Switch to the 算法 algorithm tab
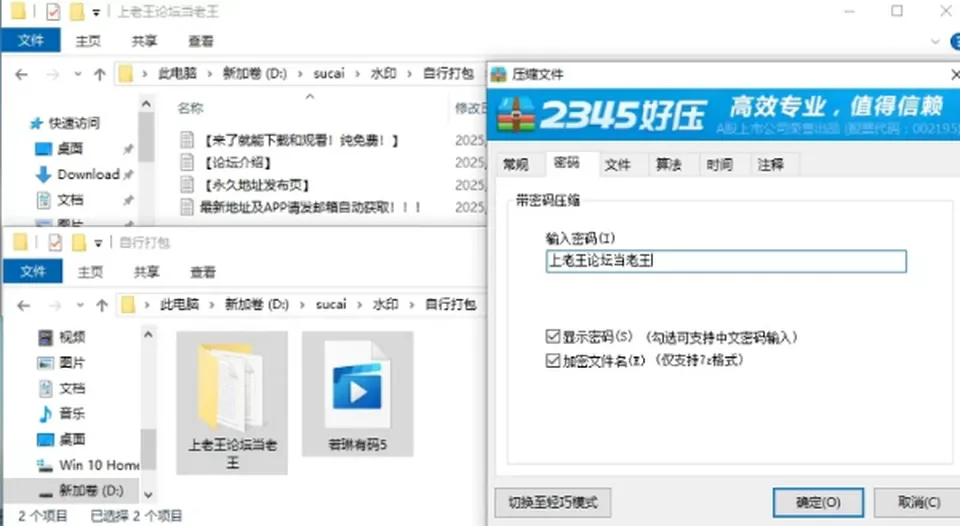This screenshot has height=526, width=960. (x=669, y=164)
